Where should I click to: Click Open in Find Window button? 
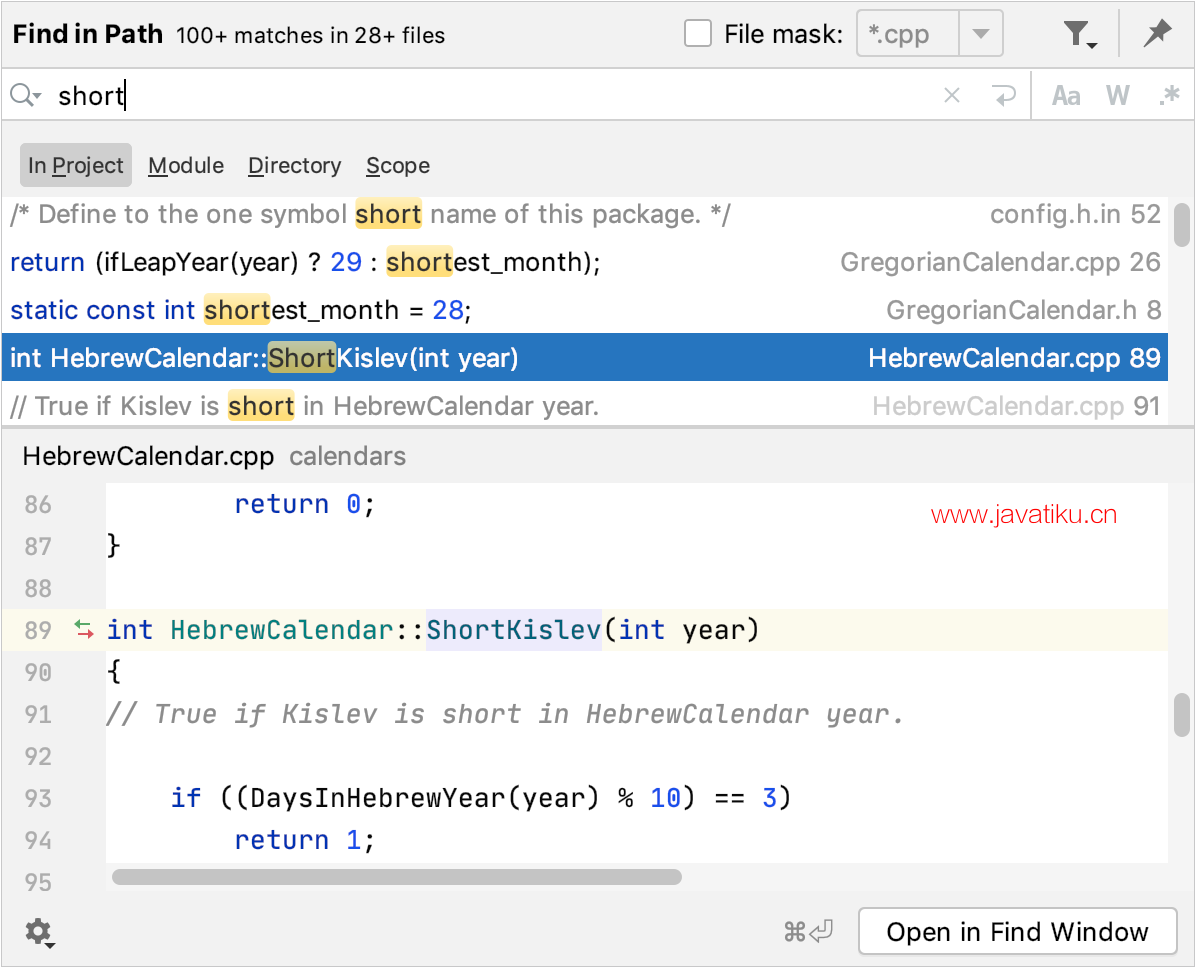pos(1017,933)
